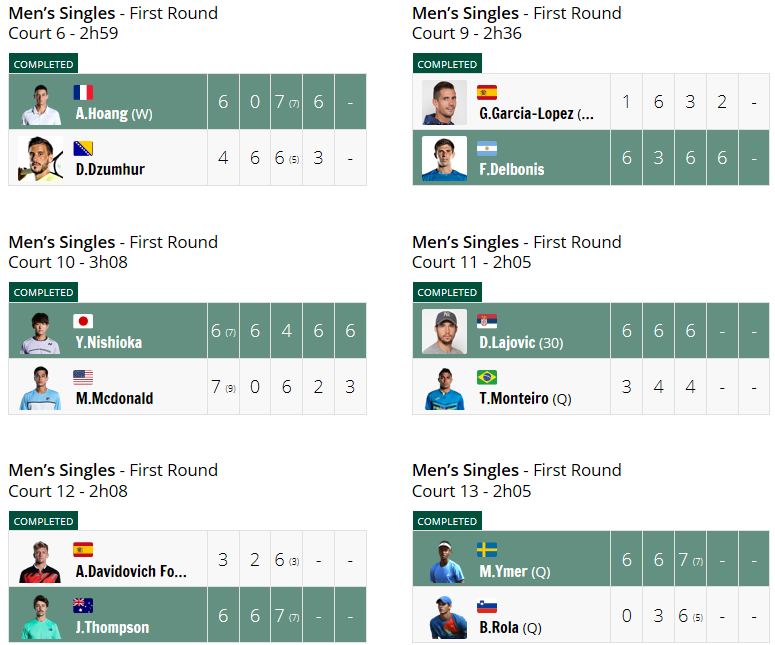This screenshot has width=775, height=645.
Task: Open Y.Nishioka player profile link
Action: click(109, 343)
